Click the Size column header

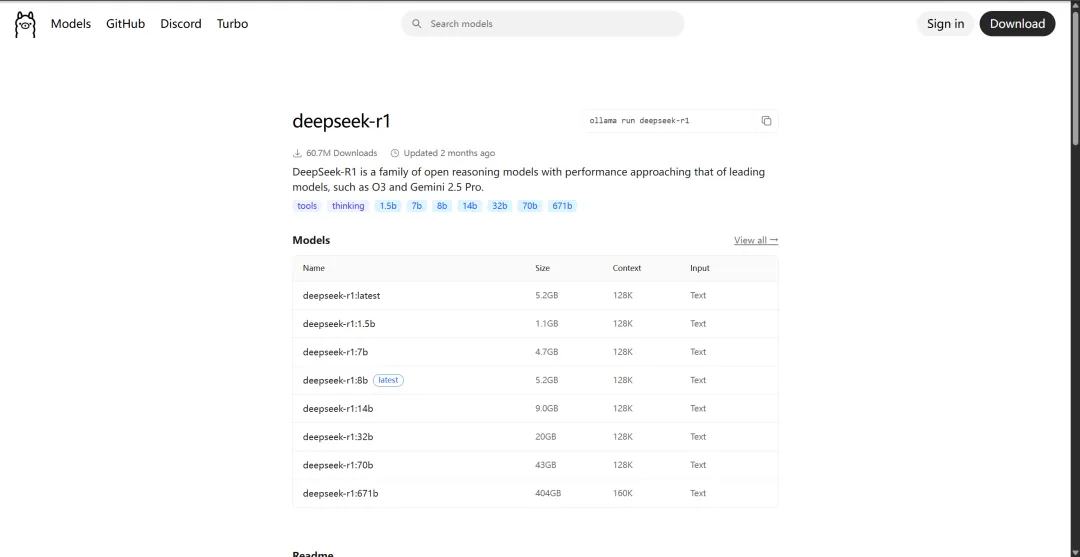point(543,268)
